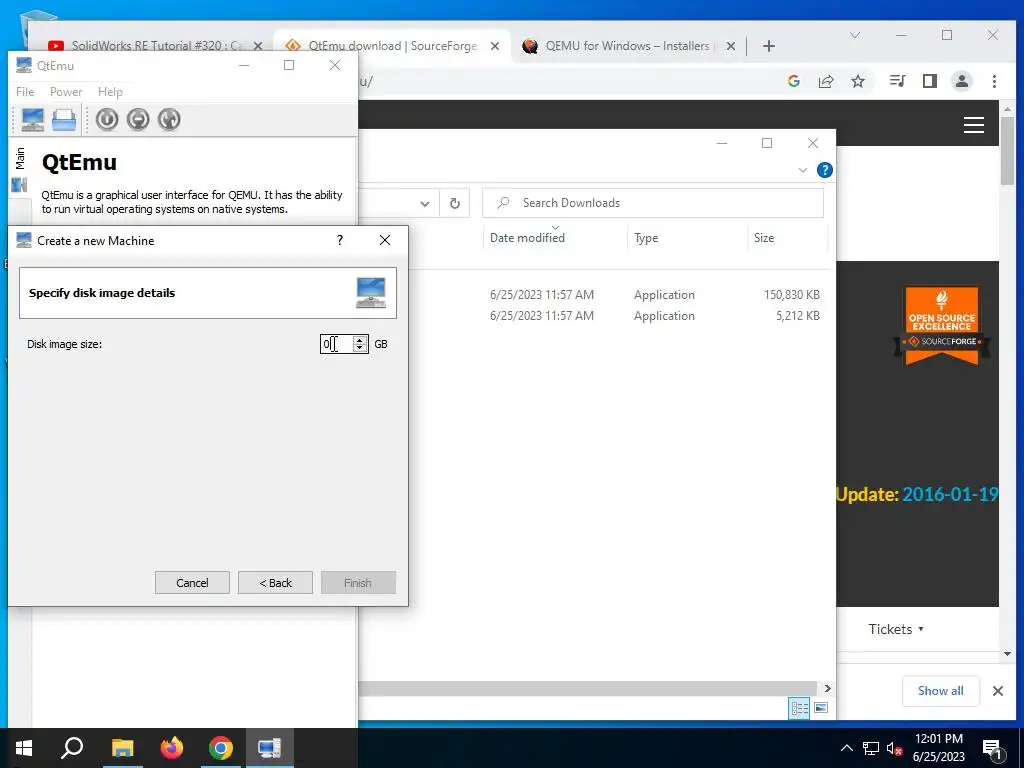Viewport: 1024px width, 768px height.
Task: Open the Windows Start menu
Action: point(24,748)
